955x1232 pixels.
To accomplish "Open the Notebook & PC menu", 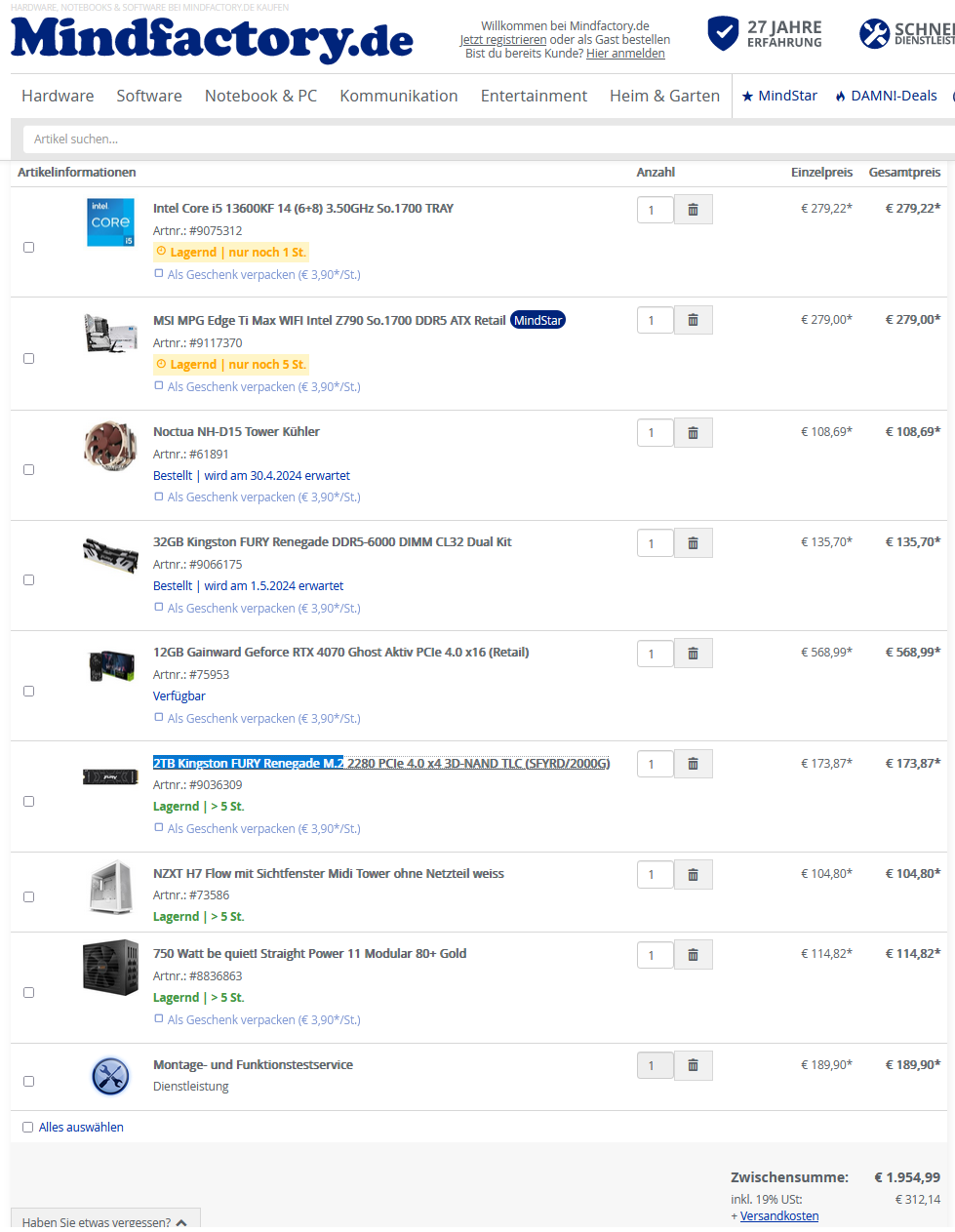I will coord(260,96).
